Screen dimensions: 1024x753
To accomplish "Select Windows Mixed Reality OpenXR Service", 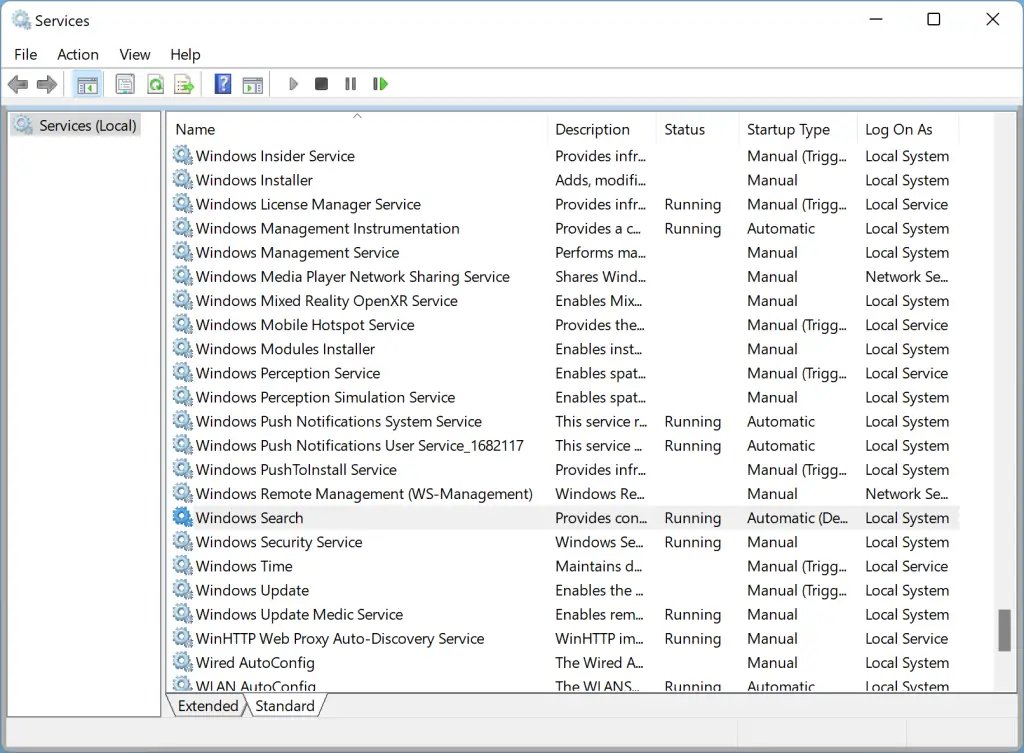I will [x=565, y=300].
